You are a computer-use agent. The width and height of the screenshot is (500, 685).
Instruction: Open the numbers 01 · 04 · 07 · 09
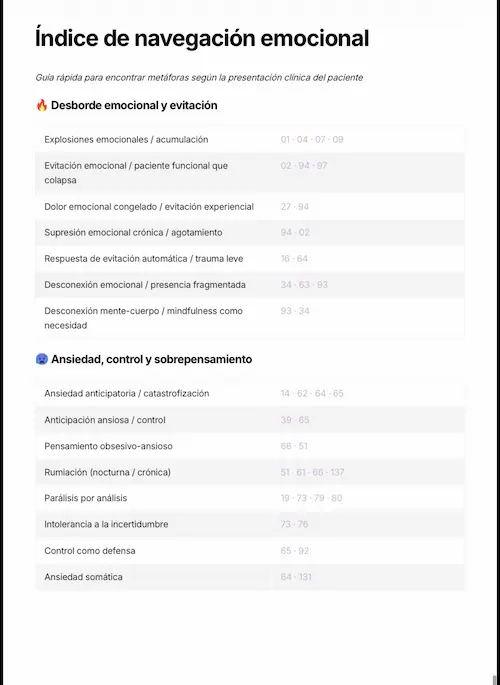312,139
